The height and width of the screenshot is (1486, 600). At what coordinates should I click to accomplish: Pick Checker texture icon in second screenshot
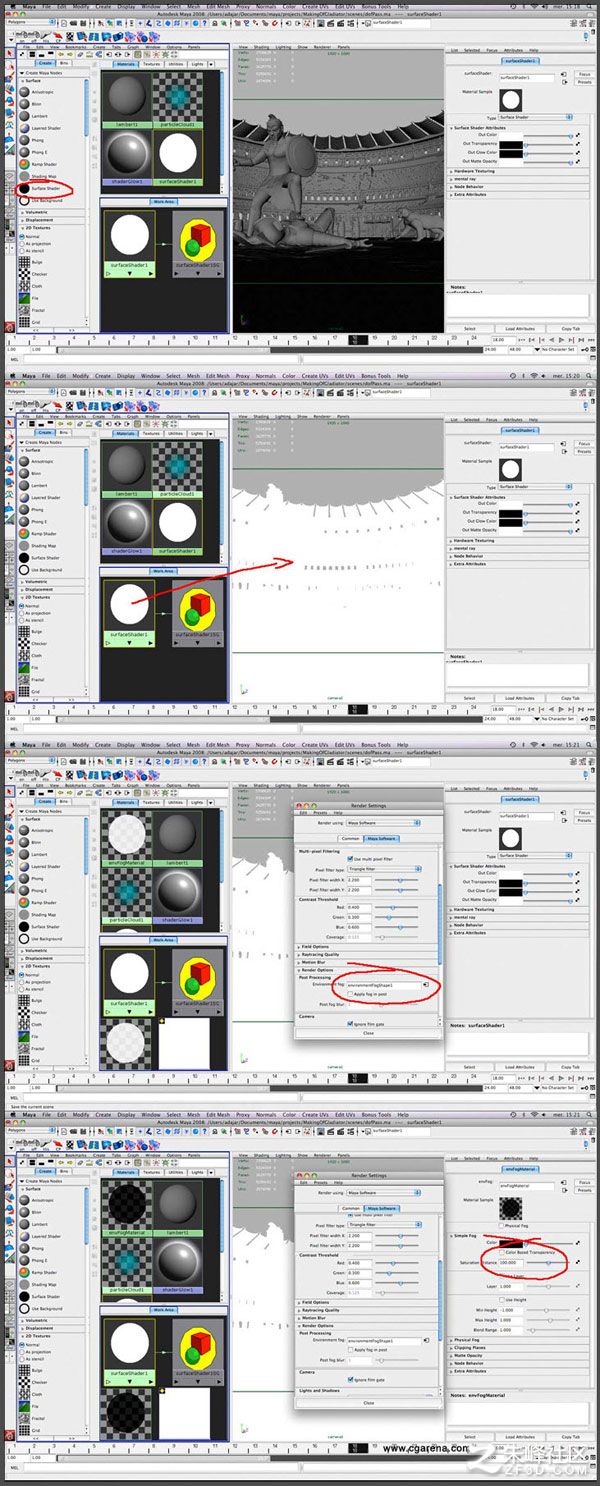tap(24, 644)
